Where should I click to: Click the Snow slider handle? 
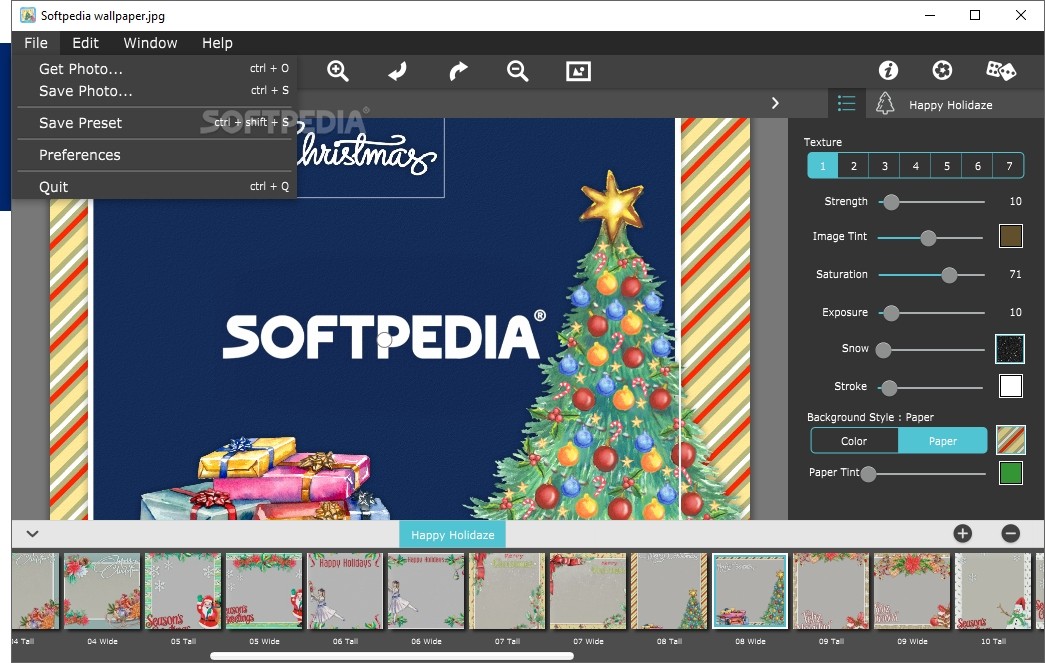coord(883,350)
